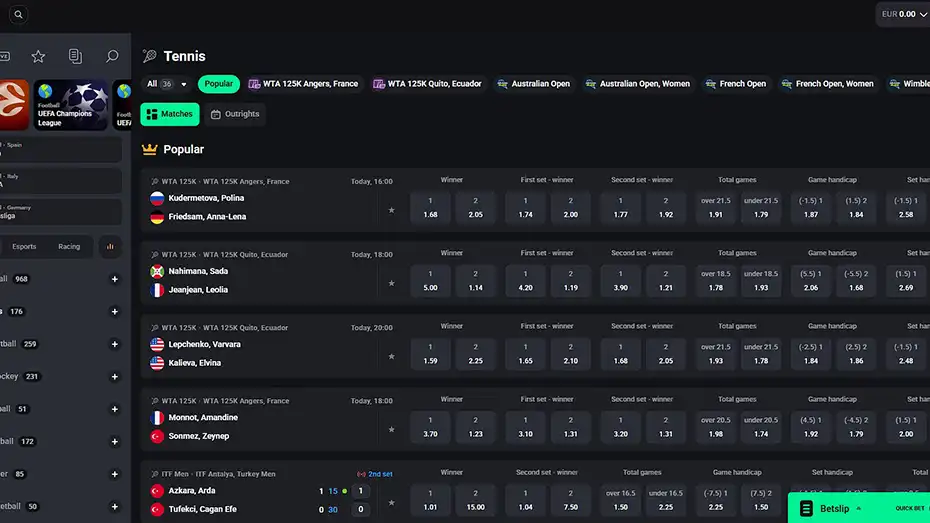The width and height of the screenshot is (930, 523).
Task: Open the EUR 0.00 balance dropdown
Action: [902, 14]
